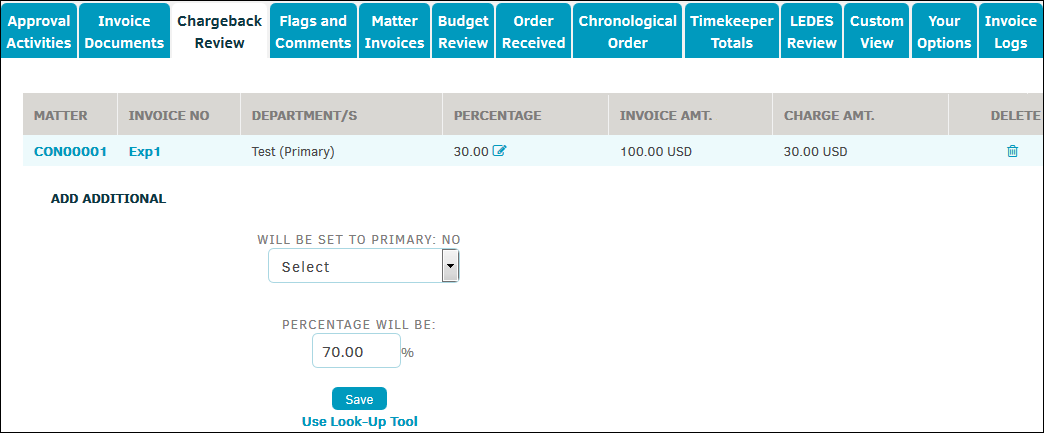
Task: Open the Select department combo box
Action: (x=364, y=266)
